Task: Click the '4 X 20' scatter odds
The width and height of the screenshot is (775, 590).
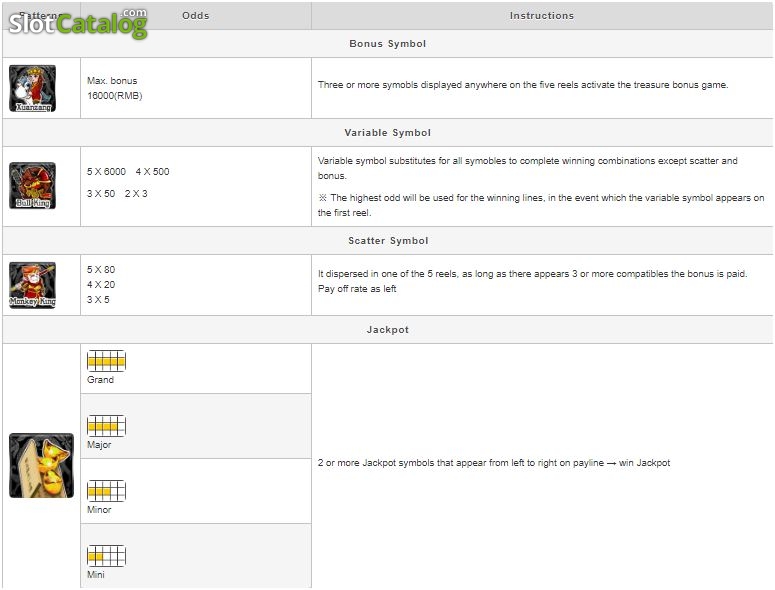Action: [x=101, y=285]
